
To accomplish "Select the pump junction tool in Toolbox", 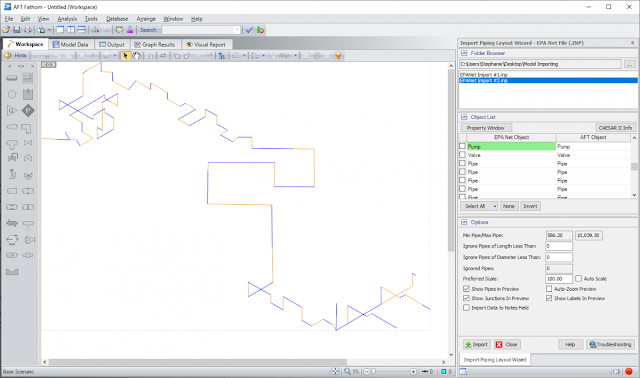I will tap(12, 239).
